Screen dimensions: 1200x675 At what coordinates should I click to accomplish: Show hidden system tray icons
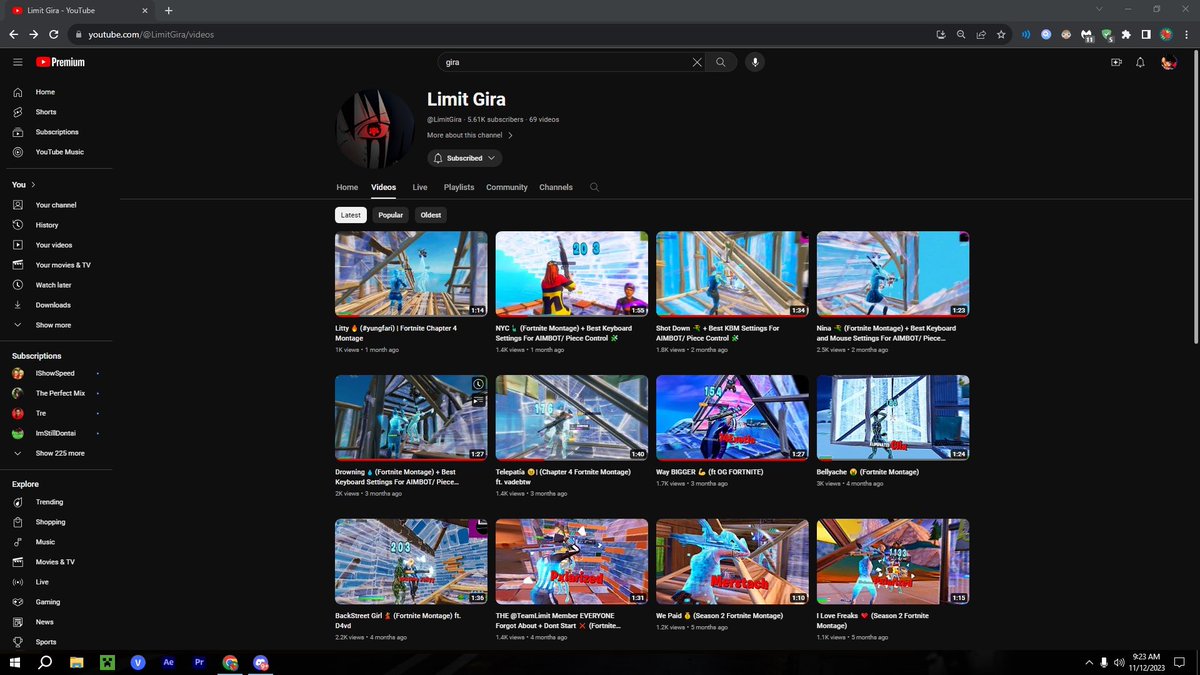1089,662
